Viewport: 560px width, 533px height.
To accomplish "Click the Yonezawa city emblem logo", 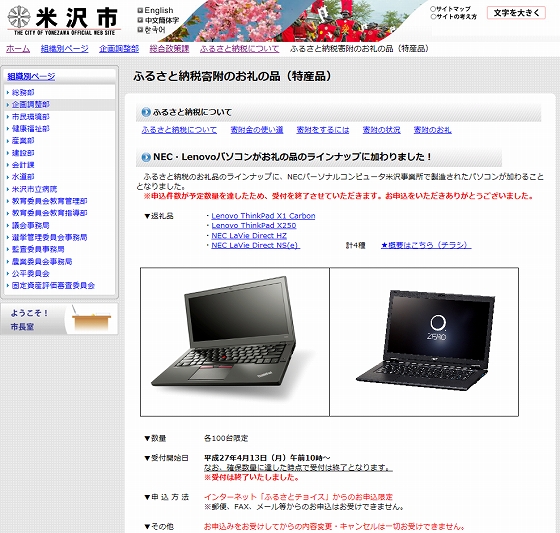I will [x=19, y=16].
